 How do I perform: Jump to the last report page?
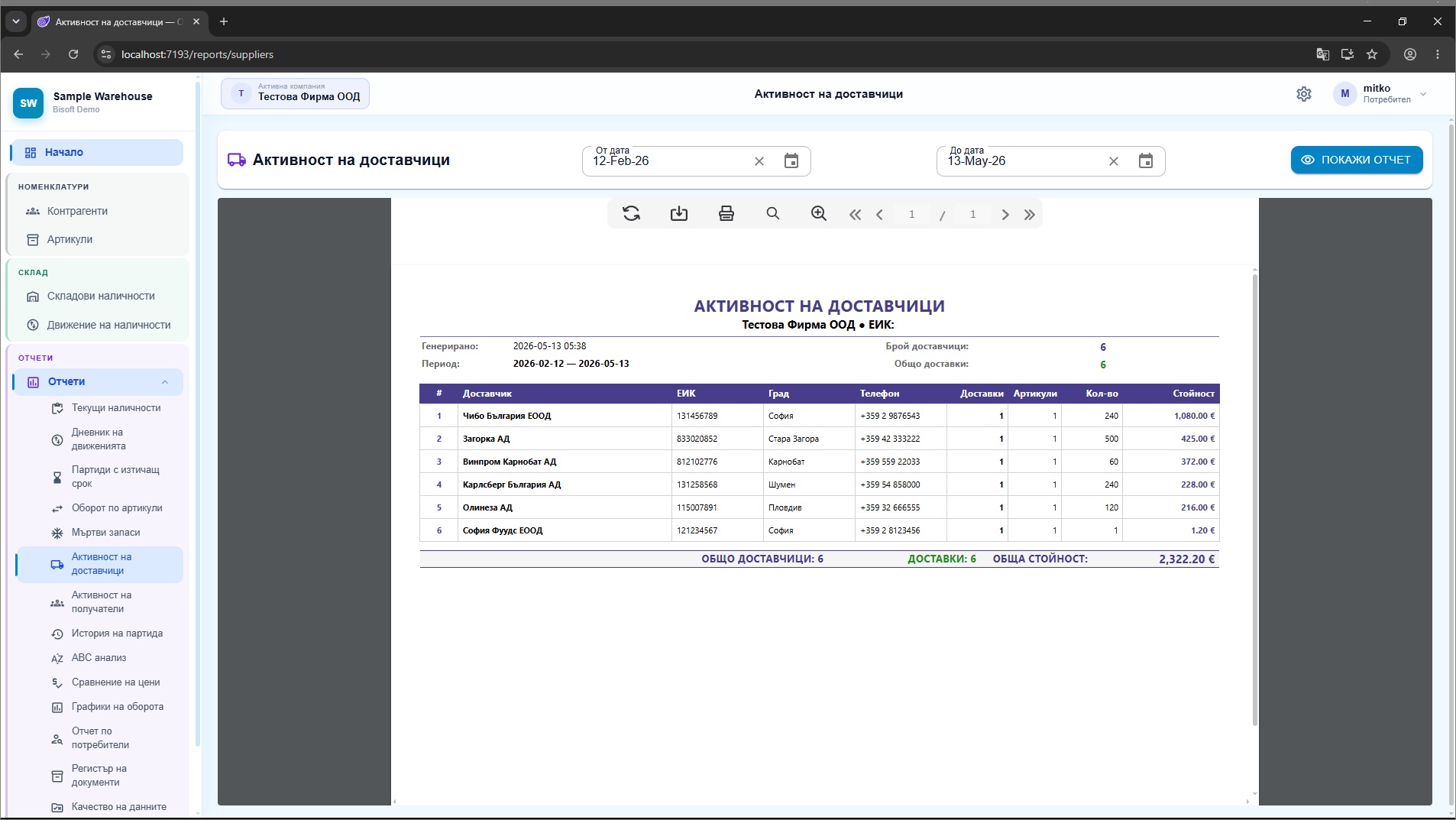(1030, 215)
